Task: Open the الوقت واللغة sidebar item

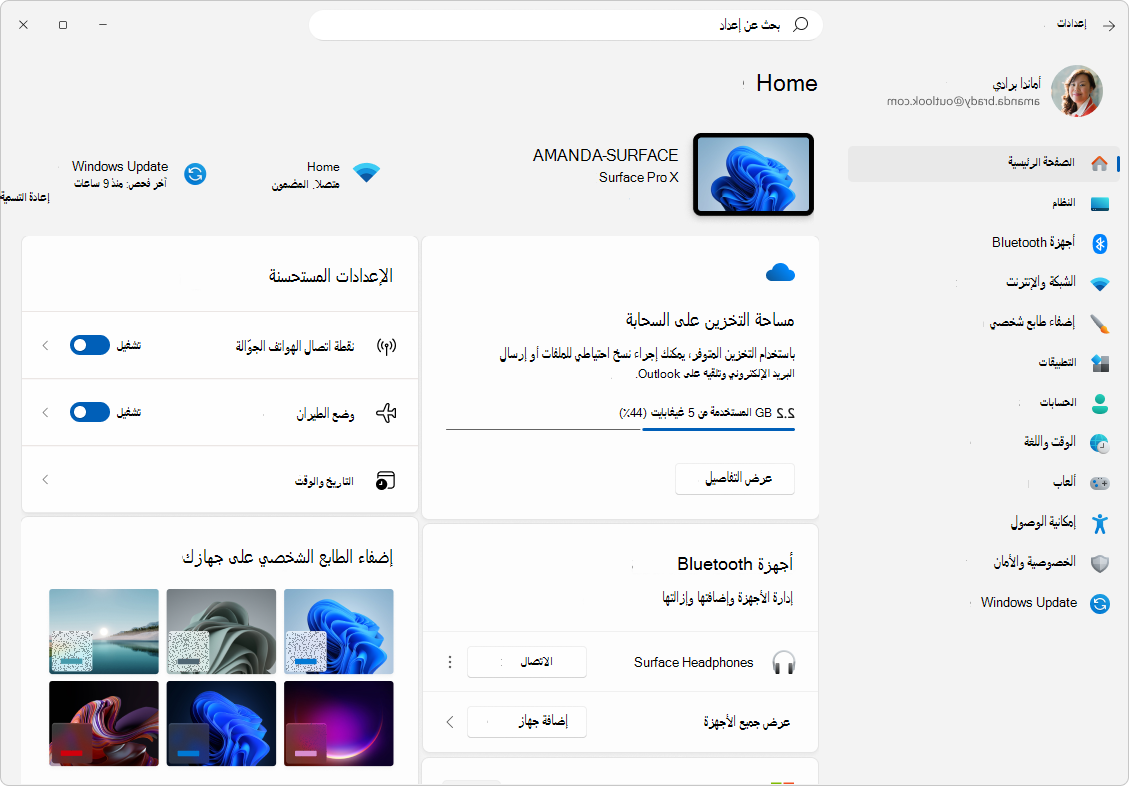Action: pyautogui.click(x=984, y=443)
